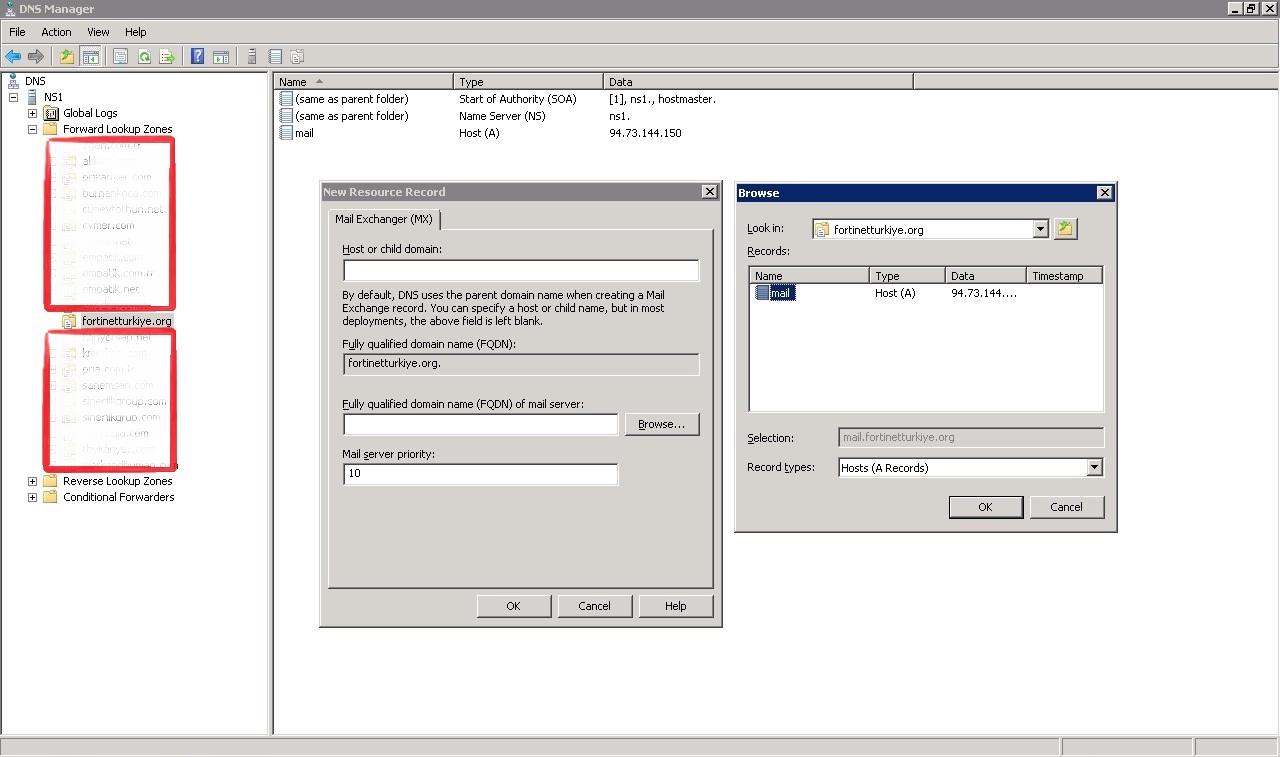Click the Start of Authority record icon
The height and width of the screenshot is (757, 1280).
286,99
